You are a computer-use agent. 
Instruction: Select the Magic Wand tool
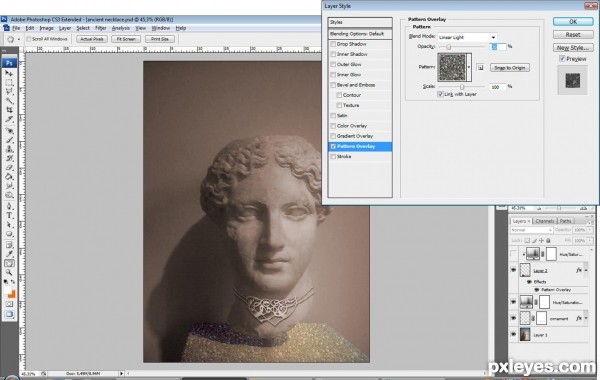9,101
